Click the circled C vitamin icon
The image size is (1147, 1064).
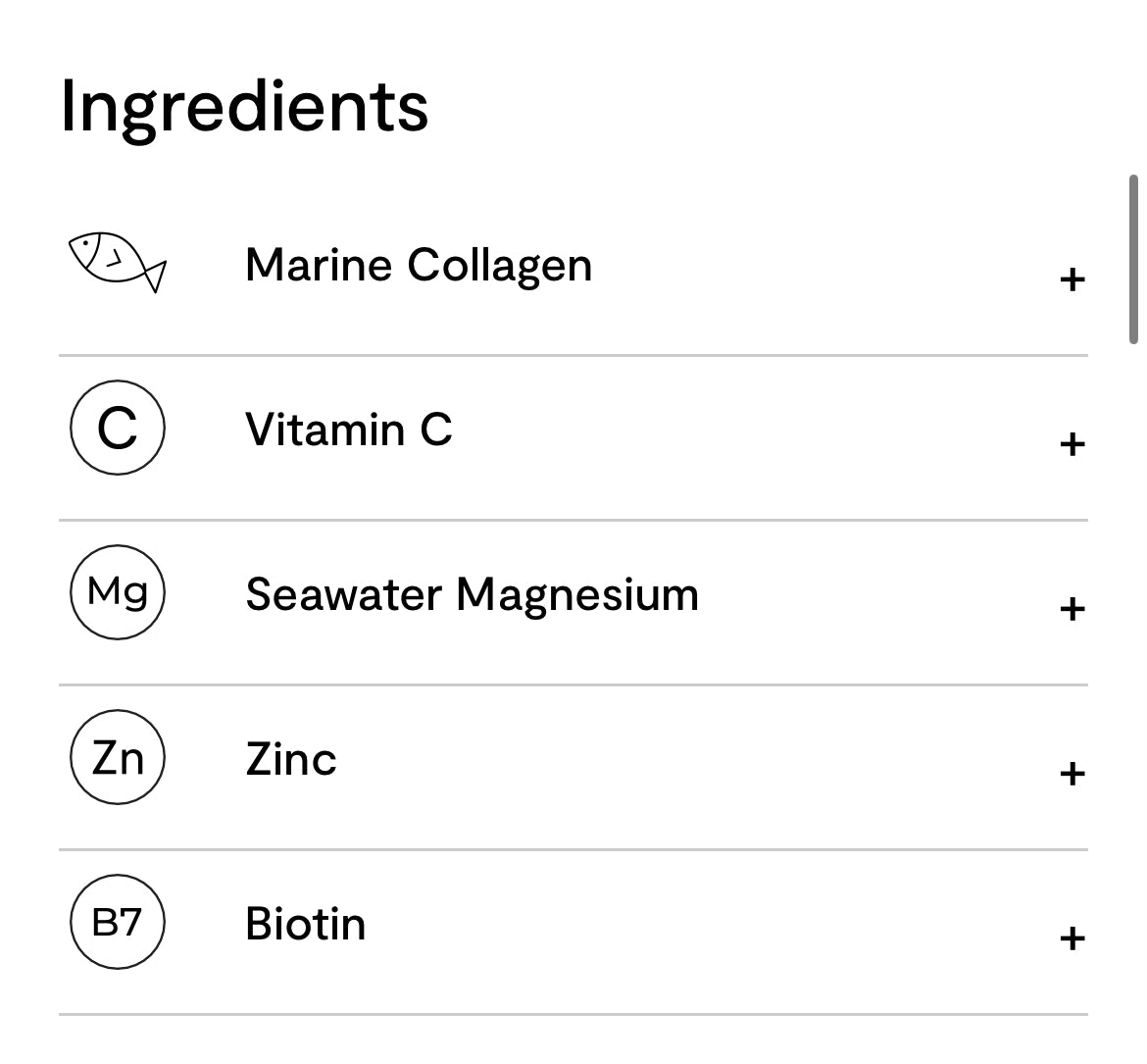coord(118,429)
